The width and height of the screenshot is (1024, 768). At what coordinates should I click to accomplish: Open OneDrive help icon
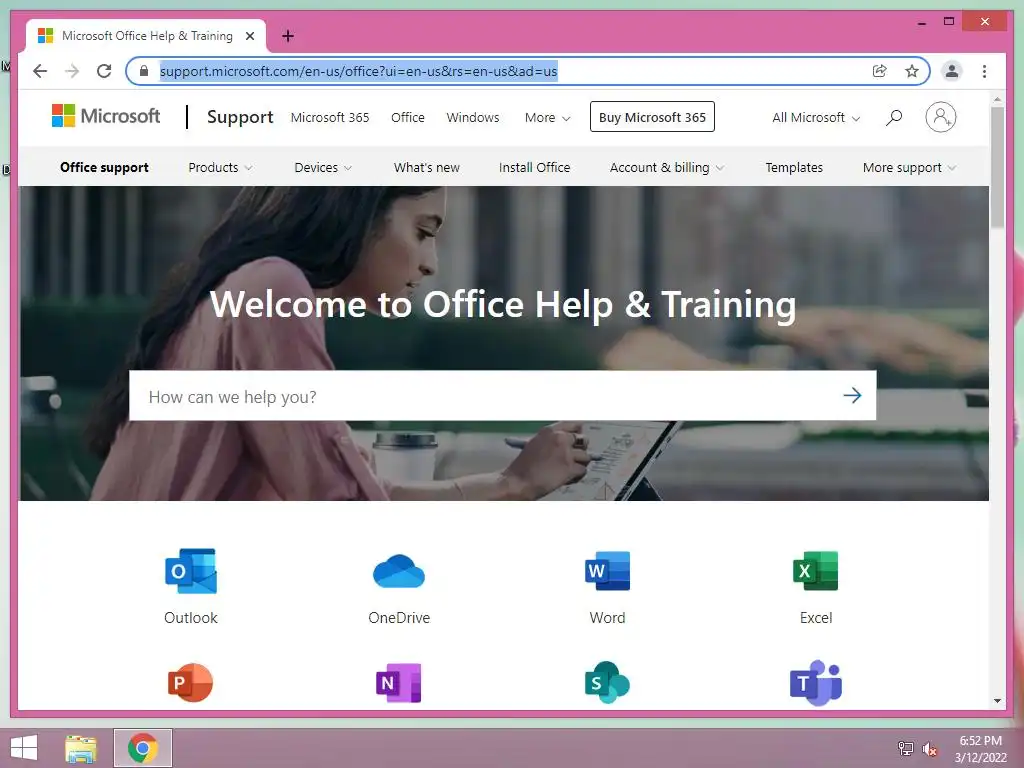(398, 571)
